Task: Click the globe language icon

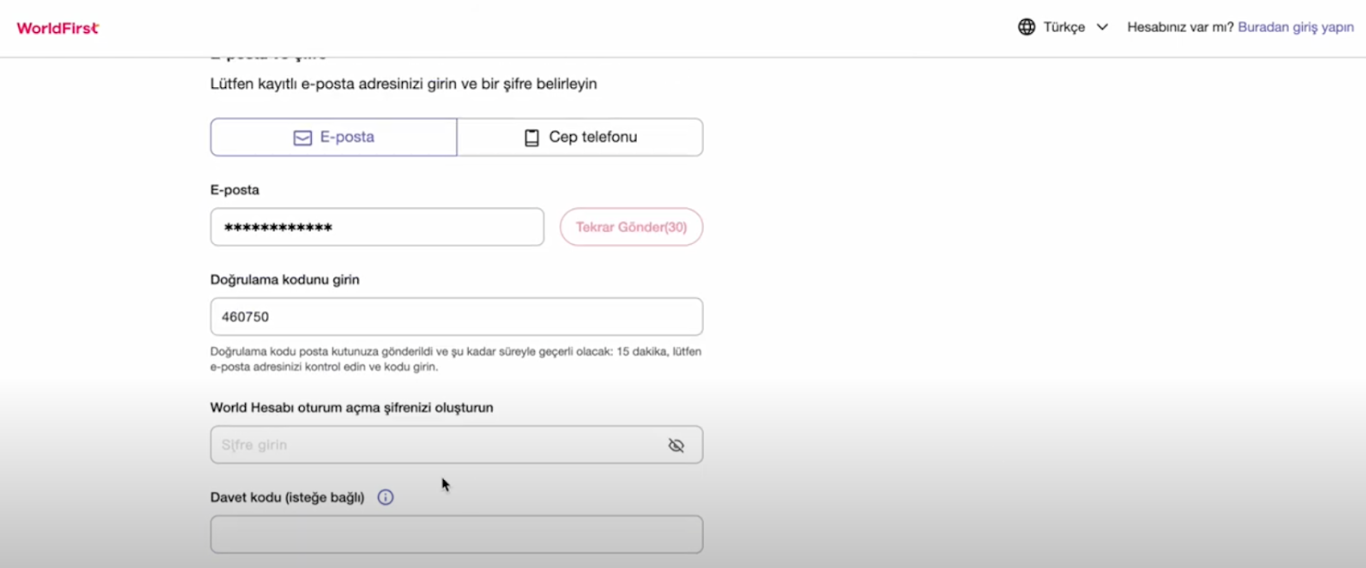Action: click(x=1026, y=27)
